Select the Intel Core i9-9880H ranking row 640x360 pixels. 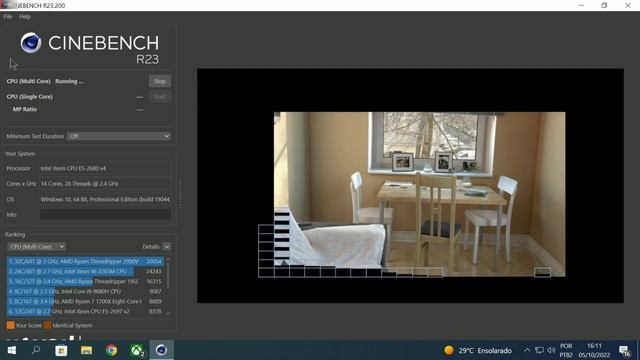(85, 291)
